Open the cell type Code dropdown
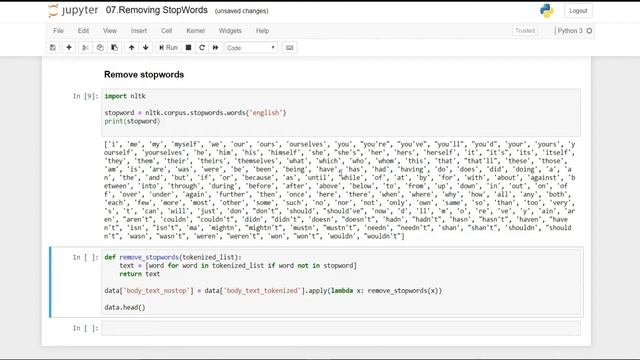Screen dimensions: 640x360 tap(251, 48)
